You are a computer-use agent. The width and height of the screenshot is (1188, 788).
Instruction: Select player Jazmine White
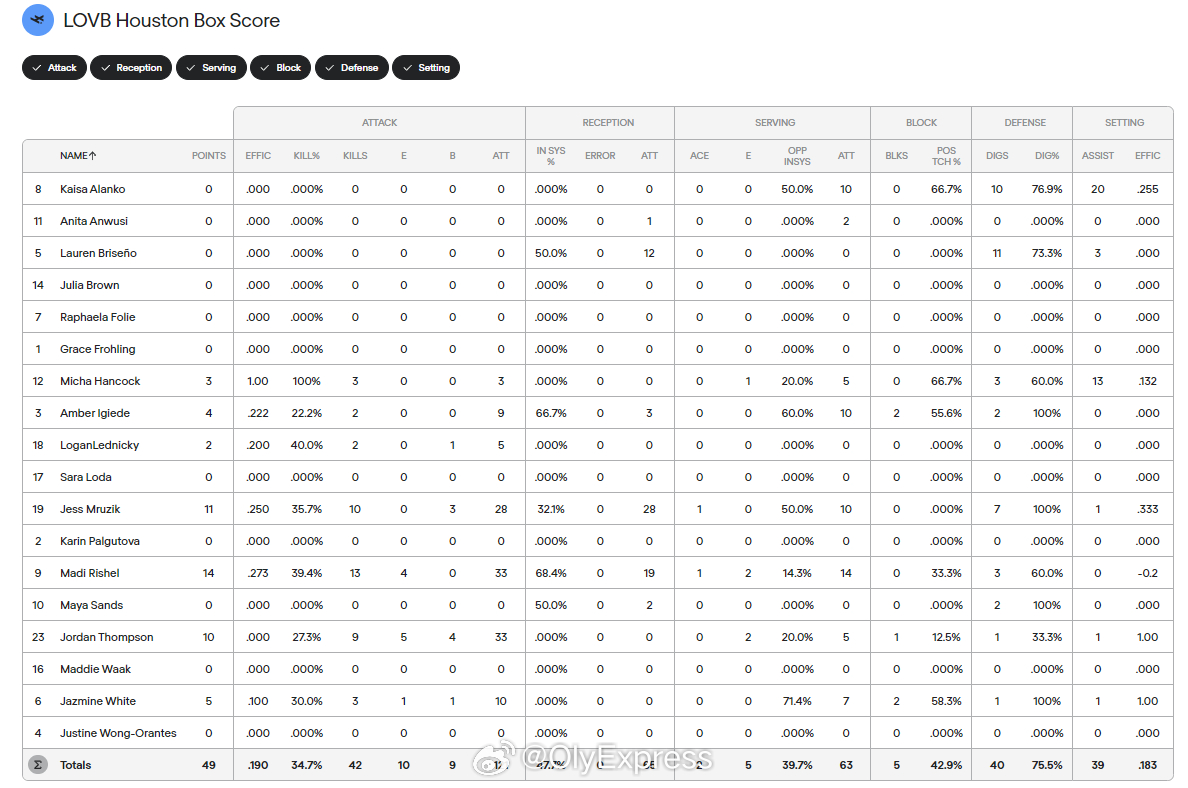tap(98, 701)
